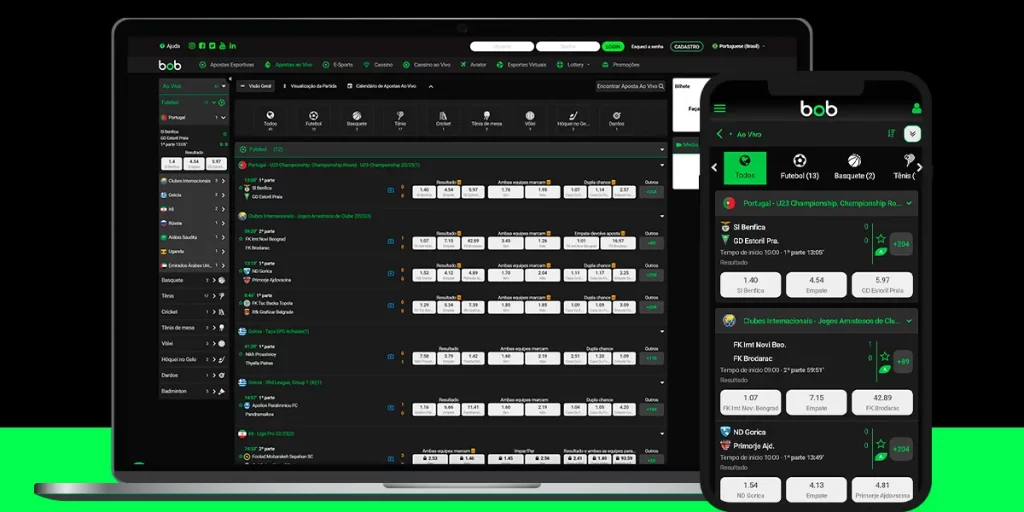Select the Basquete sport tile on laptop
Viewport: 1024px width, 512px height.
click(357, 118)
